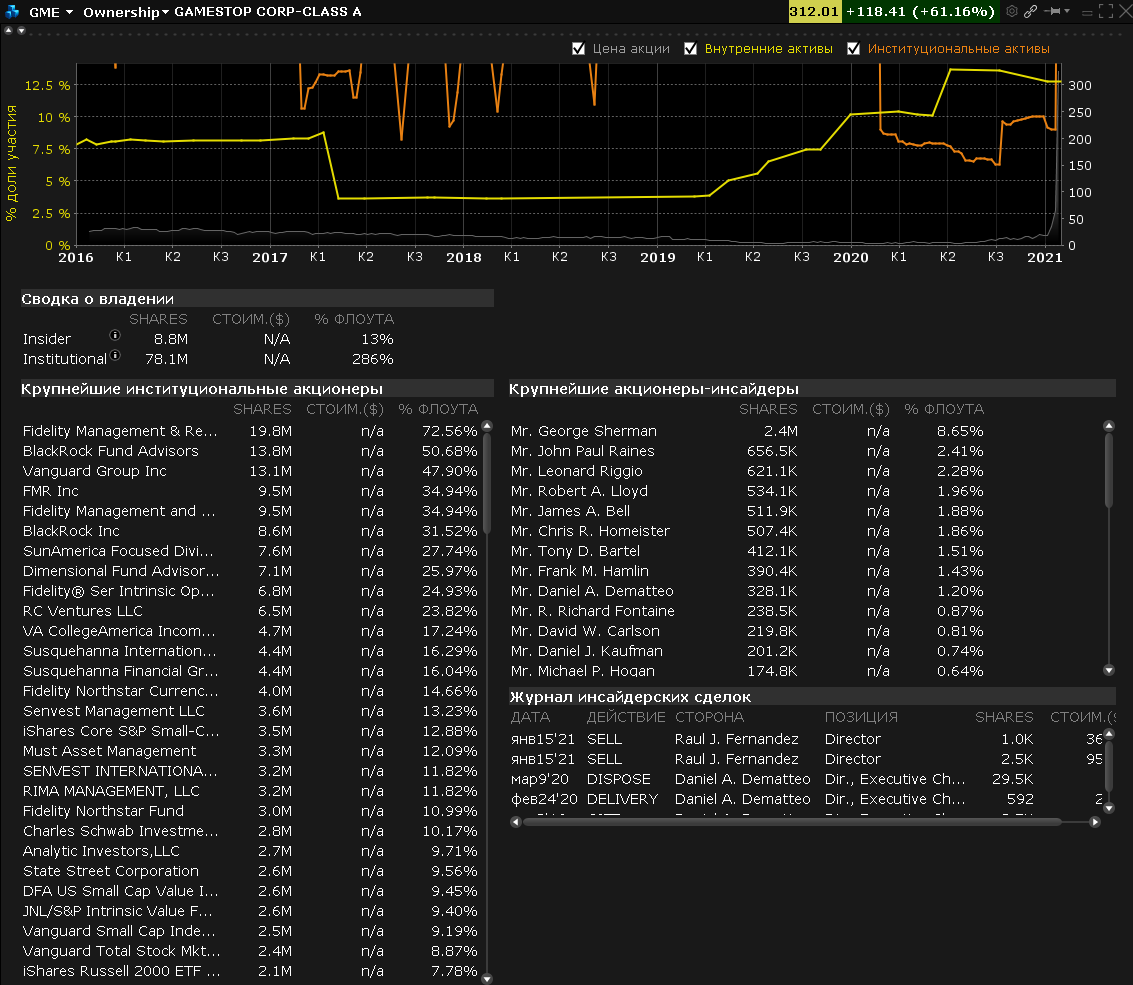
Task: Click the small up arrow below the title
Action: click(9, 30)
